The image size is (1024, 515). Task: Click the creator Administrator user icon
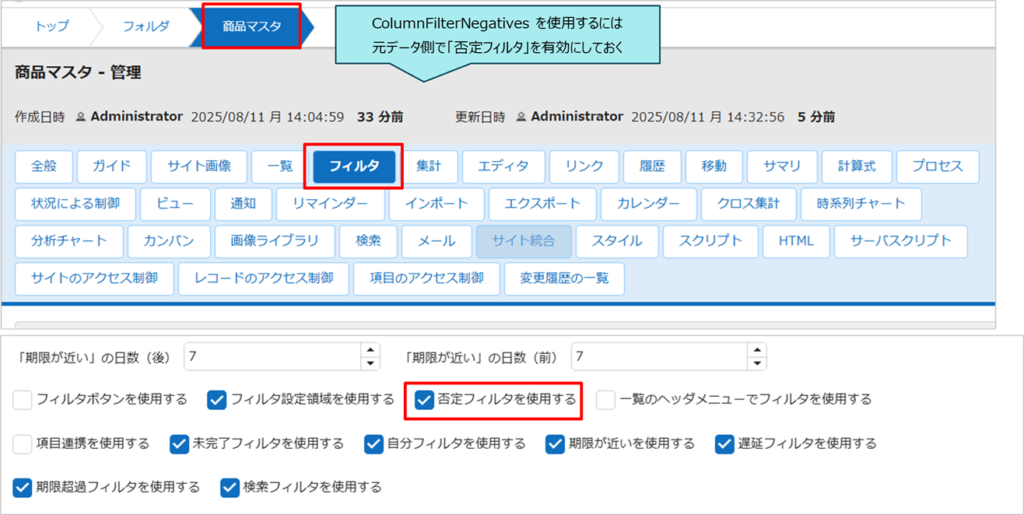tap(81, 117)
